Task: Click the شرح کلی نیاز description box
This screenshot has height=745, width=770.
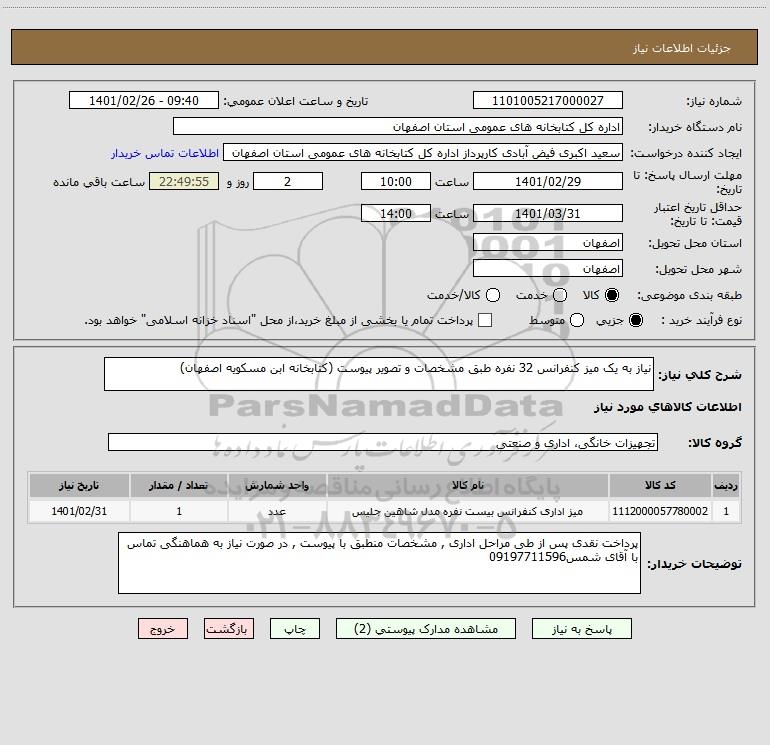Action: click(x=379, y=374)
